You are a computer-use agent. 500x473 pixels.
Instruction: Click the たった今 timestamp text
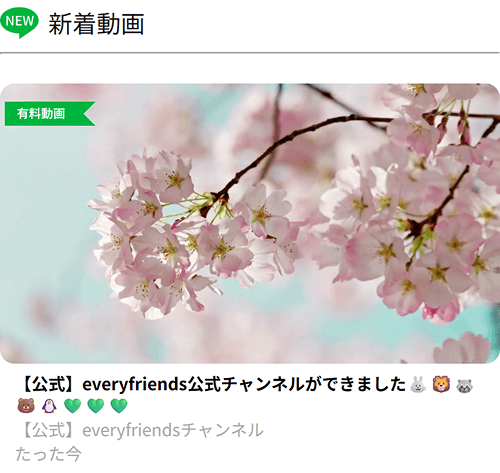click(x=48, y=454)
